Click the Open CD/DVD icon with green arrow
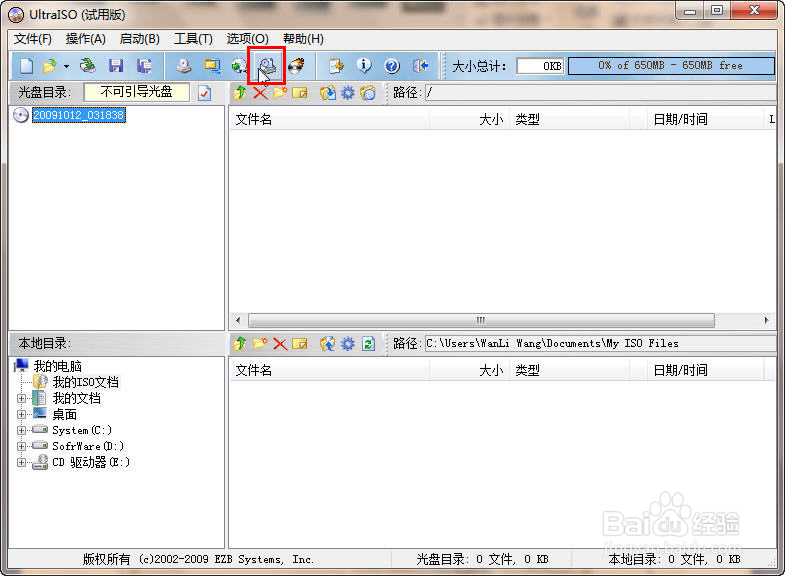Screen dimensions: 785x576 (88, 66)
